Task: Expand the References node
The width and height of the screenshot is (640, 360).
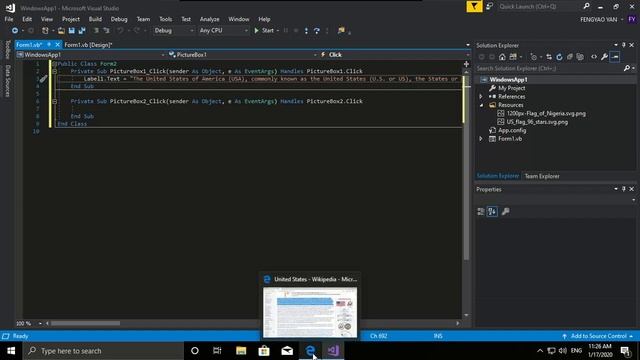Action: tap(481, 97)
